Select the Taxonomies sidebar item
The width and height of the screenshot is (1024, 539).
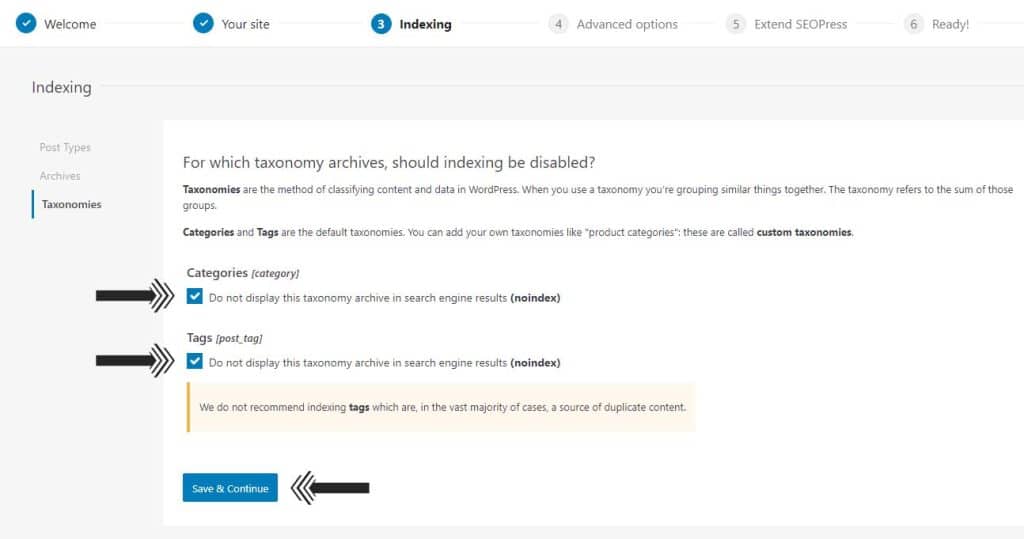point(71,204)
